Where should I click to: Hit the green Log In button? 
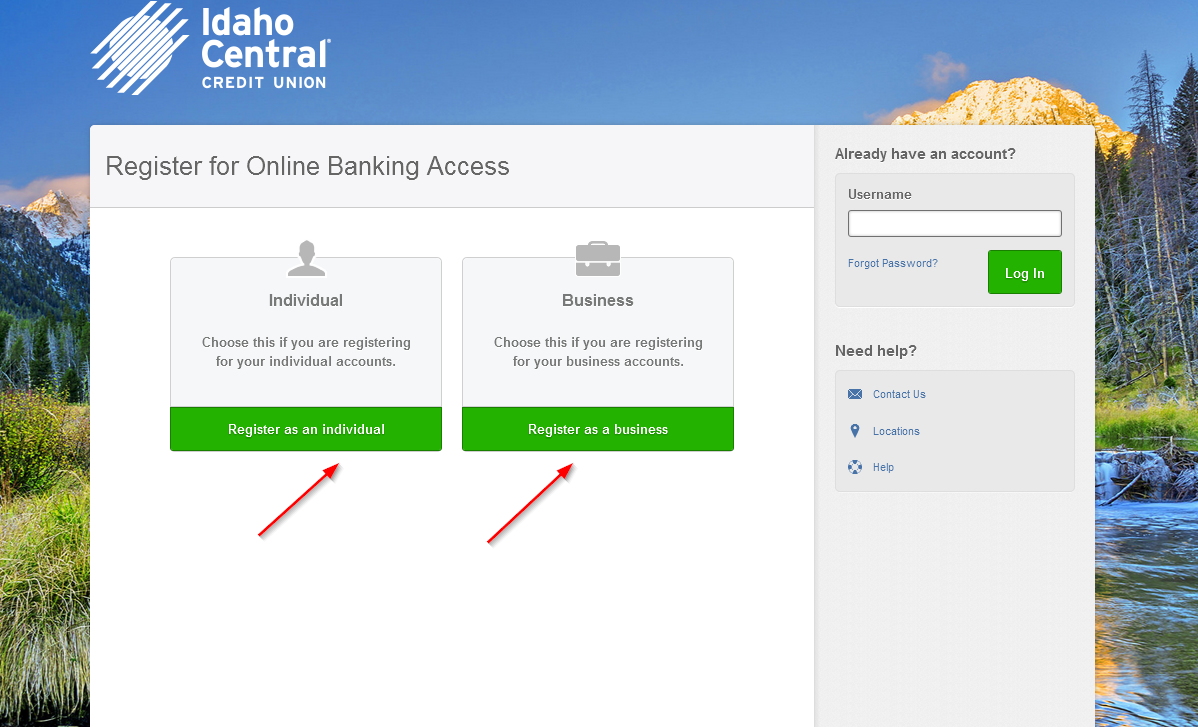pos(1024,273)
